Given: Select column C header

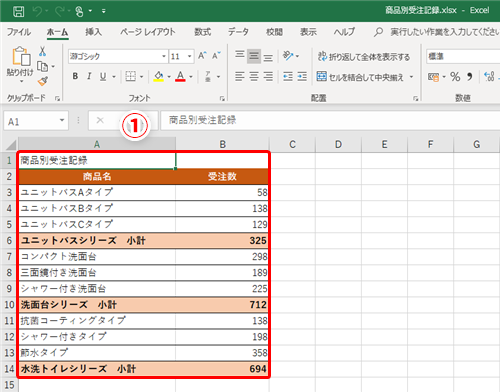Looking at the screenshot, I should point(292,144).
